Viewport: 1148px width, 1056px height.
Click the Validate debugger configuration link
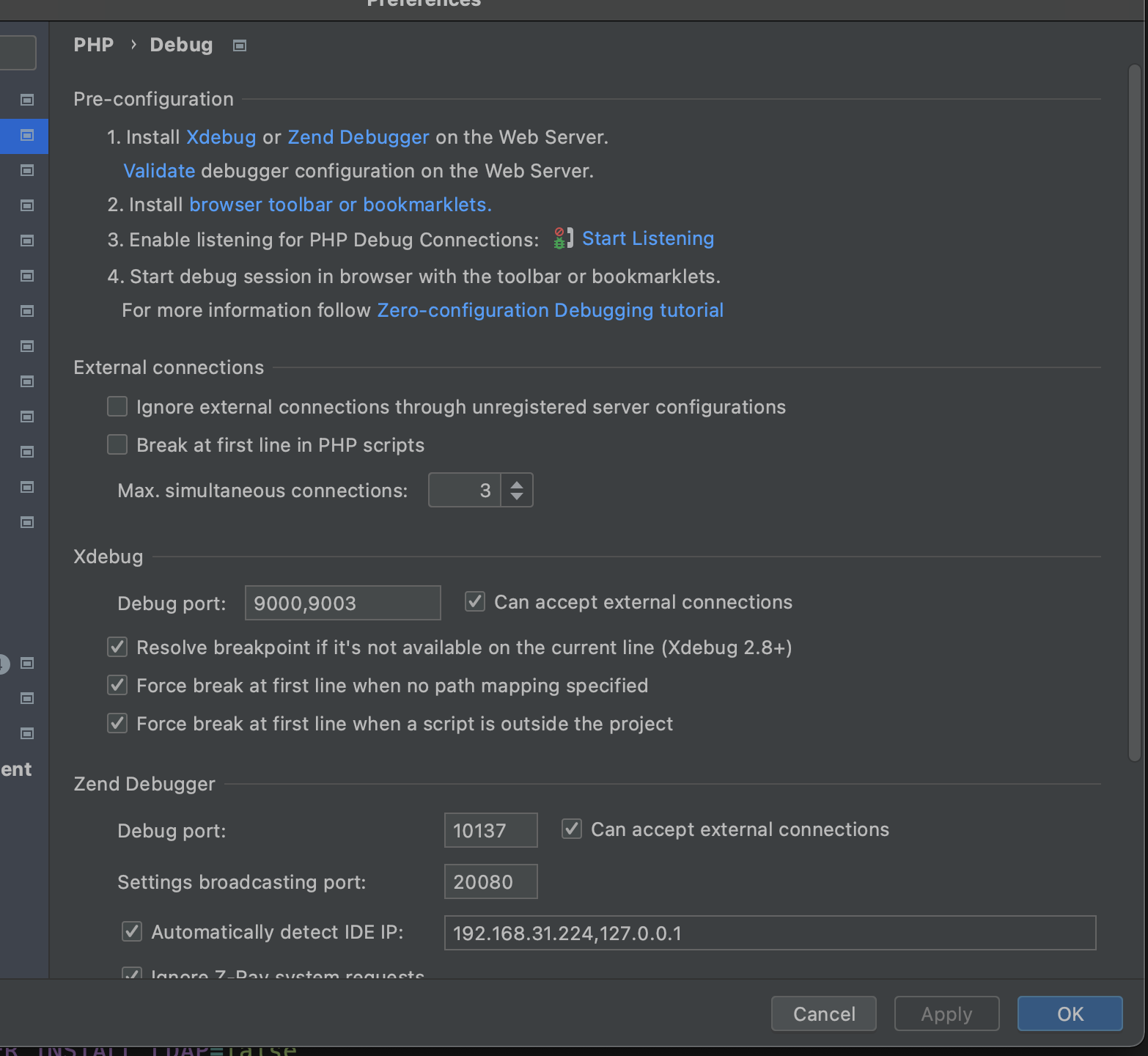pyautogui.click(x=159, y=170)
